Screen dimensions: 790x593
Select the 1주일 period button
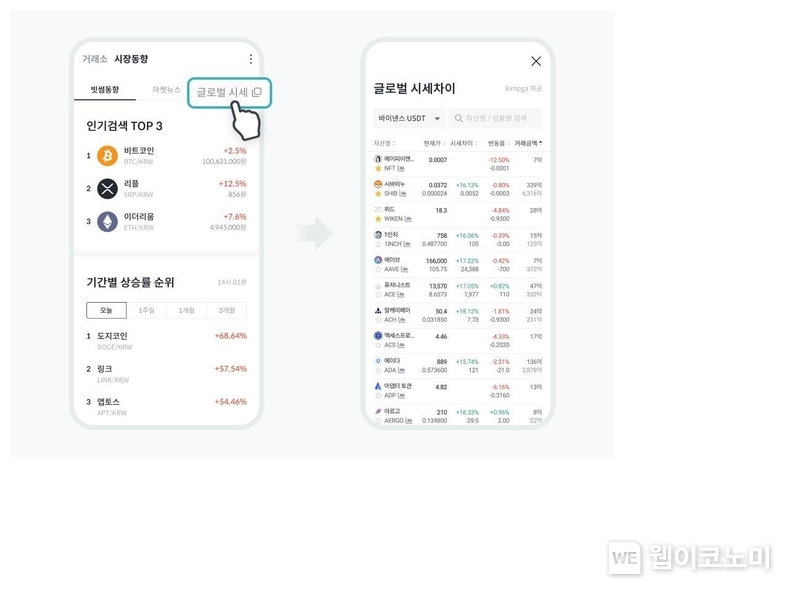pos(147,310)
